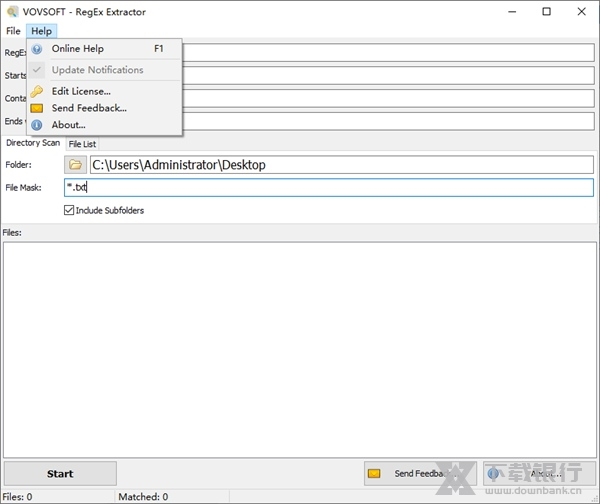The width and height of the screenshot is (600, 504).
Task: Select the Directory Scan tab
Action: (x=32, y=144)
